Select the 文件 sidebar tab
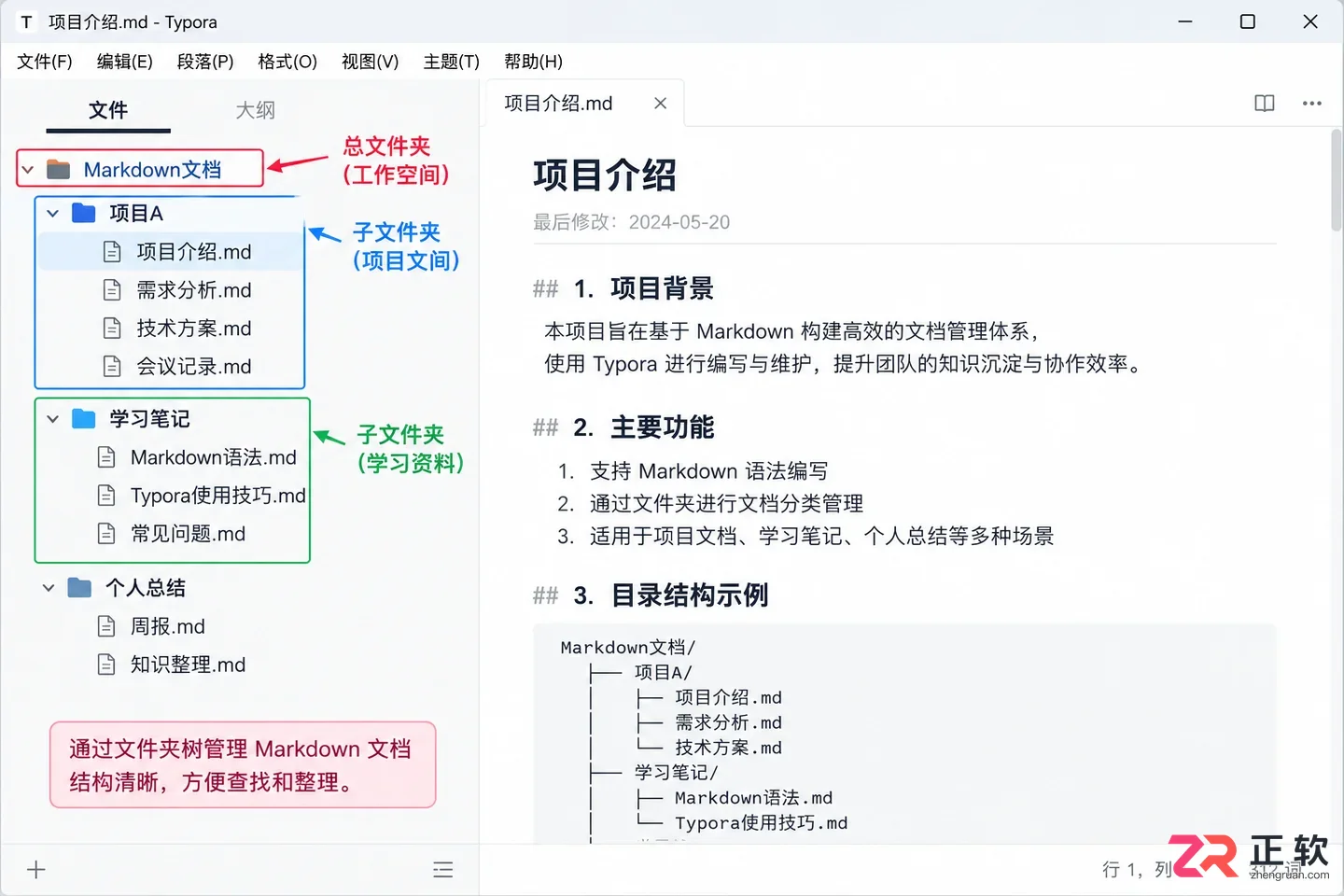Viewport: 1344px width, 896px height. point(108,110)
